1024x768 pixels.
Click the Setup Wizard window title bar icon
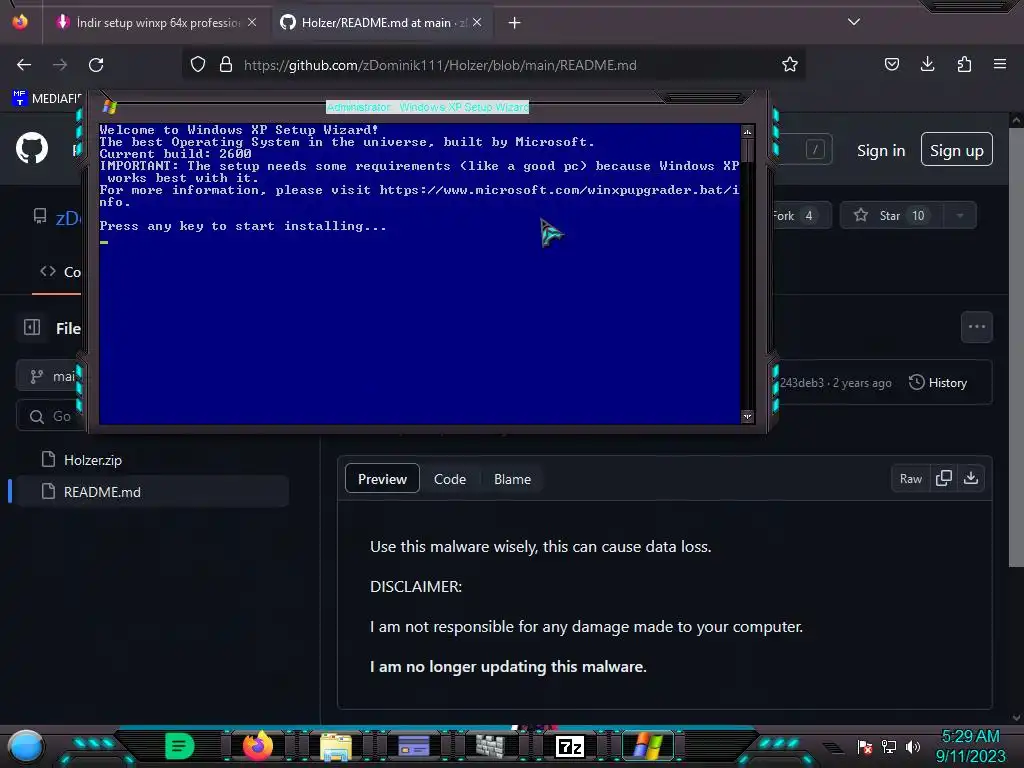coord(110,107)
